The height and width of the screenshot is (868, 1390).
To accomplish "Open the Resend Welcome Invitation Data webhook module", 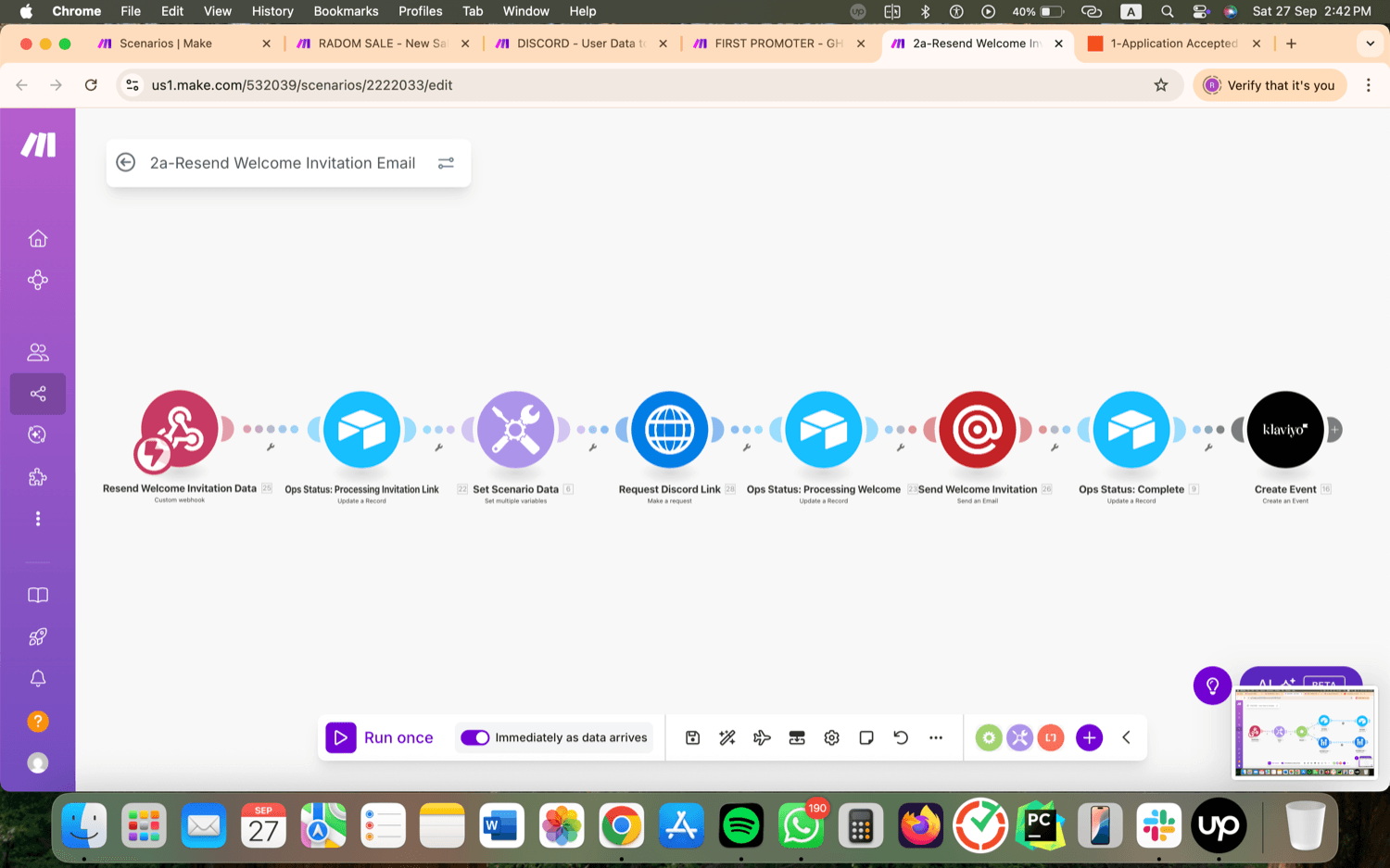I will coord(180,429).
